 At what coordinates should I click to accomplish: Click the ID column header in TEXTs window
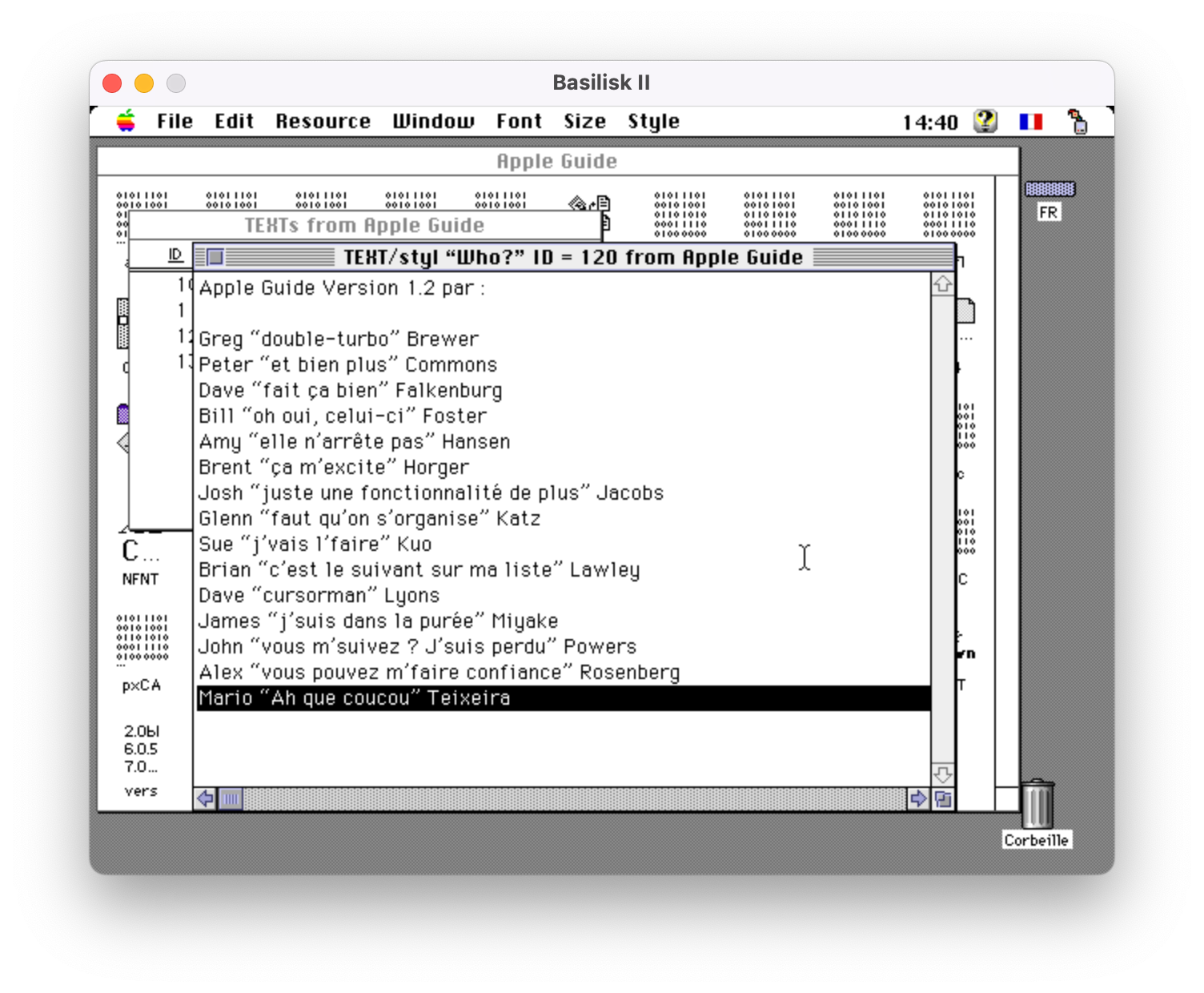[175, 255]
